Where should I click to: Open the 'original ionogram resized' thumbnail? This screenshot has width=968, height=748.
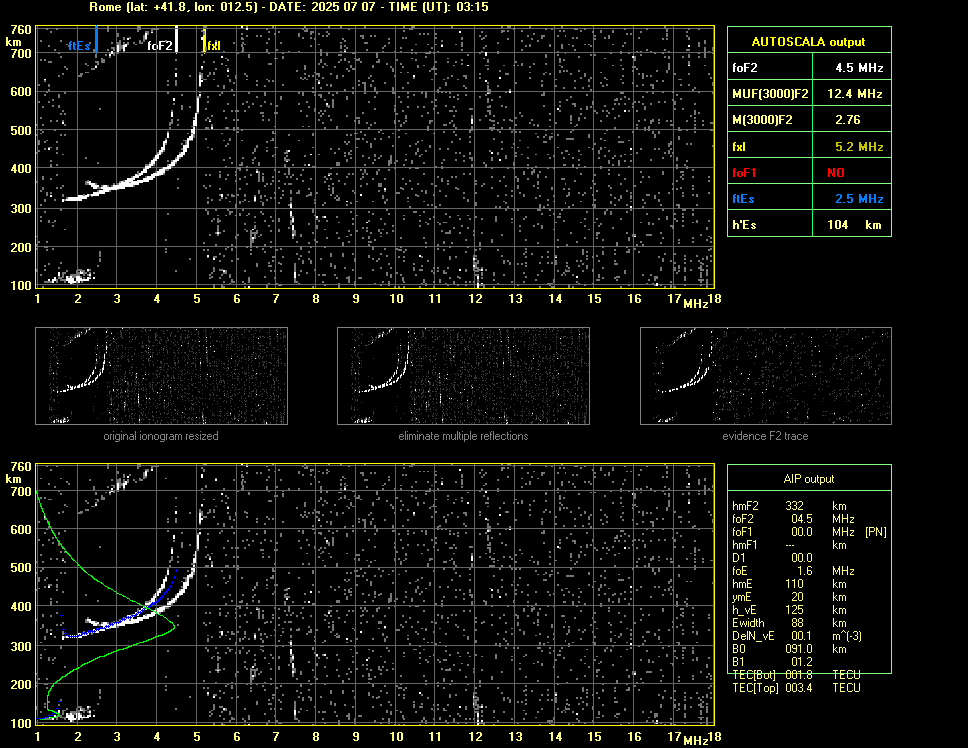[x=161, y=376]
